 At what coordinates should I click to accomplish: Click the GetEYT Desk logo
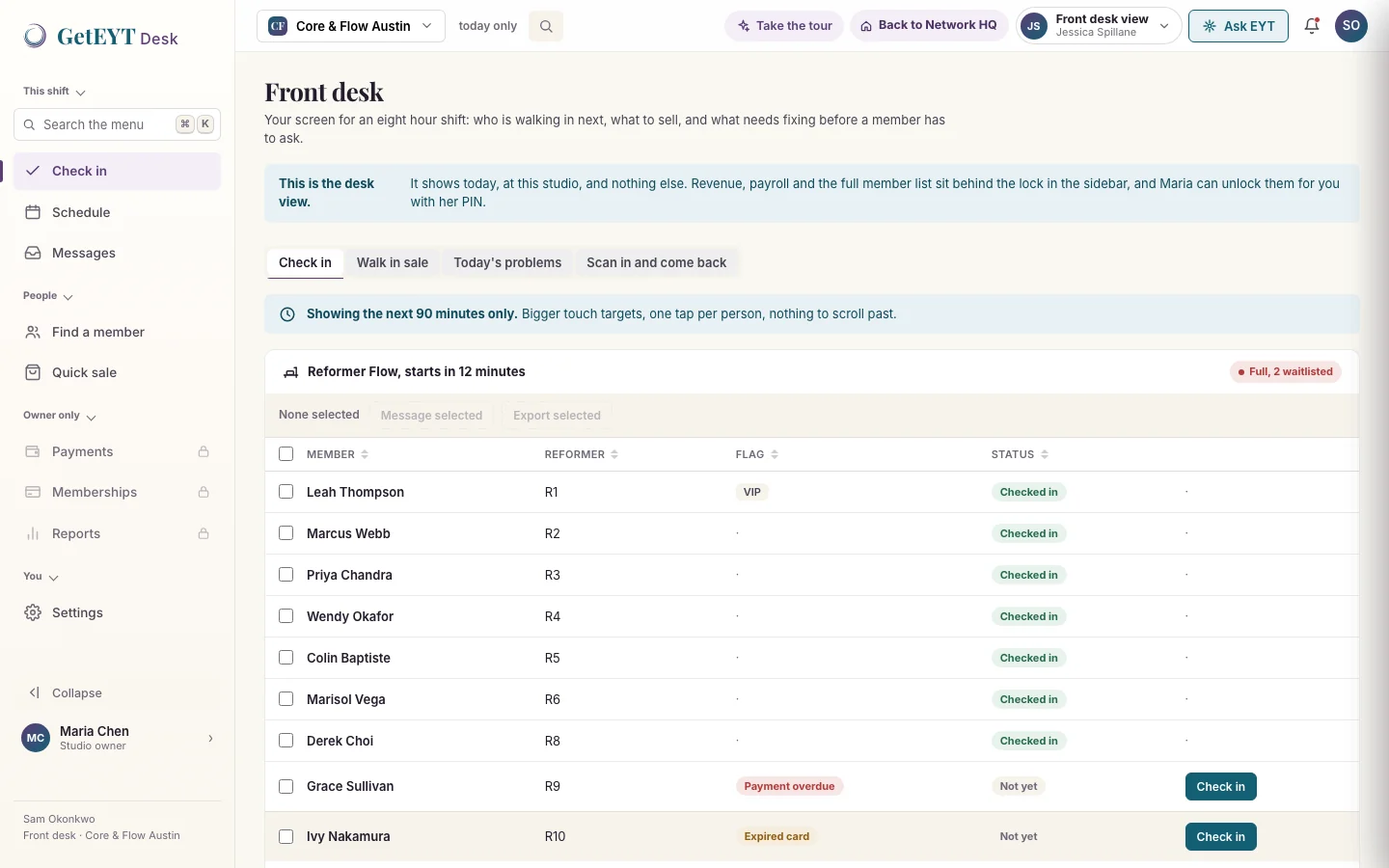(x=101, y=37)
